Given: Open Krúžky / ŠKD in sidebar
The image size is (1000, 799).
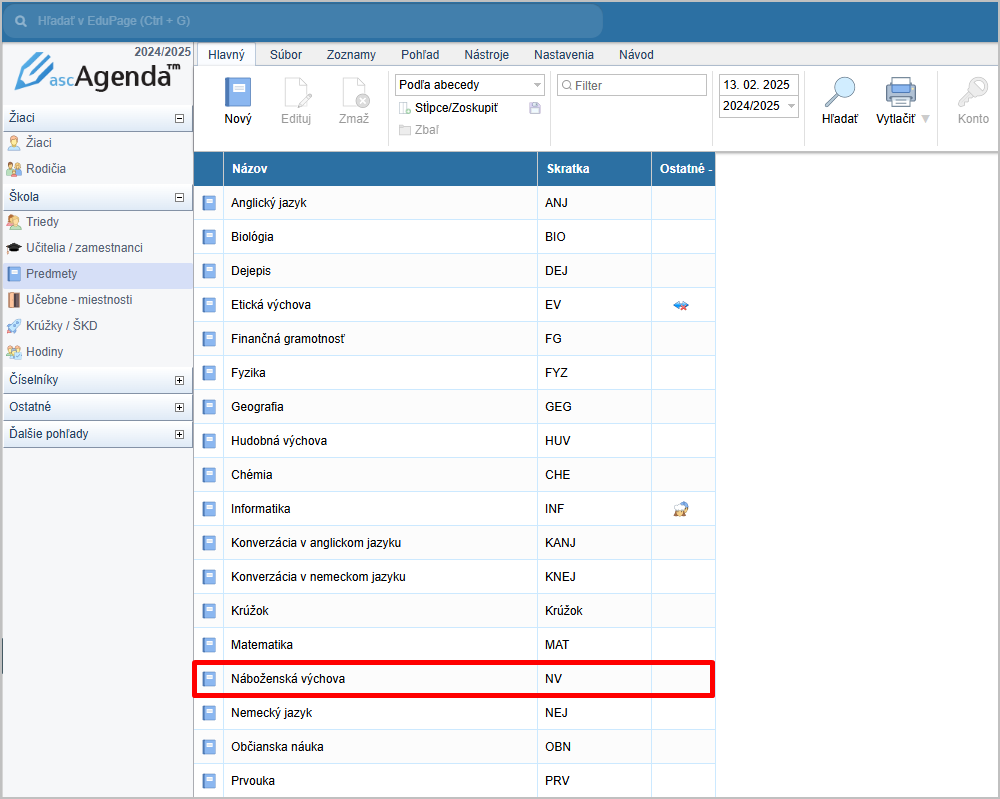Looking at the screenshot, I should (97, 326).
